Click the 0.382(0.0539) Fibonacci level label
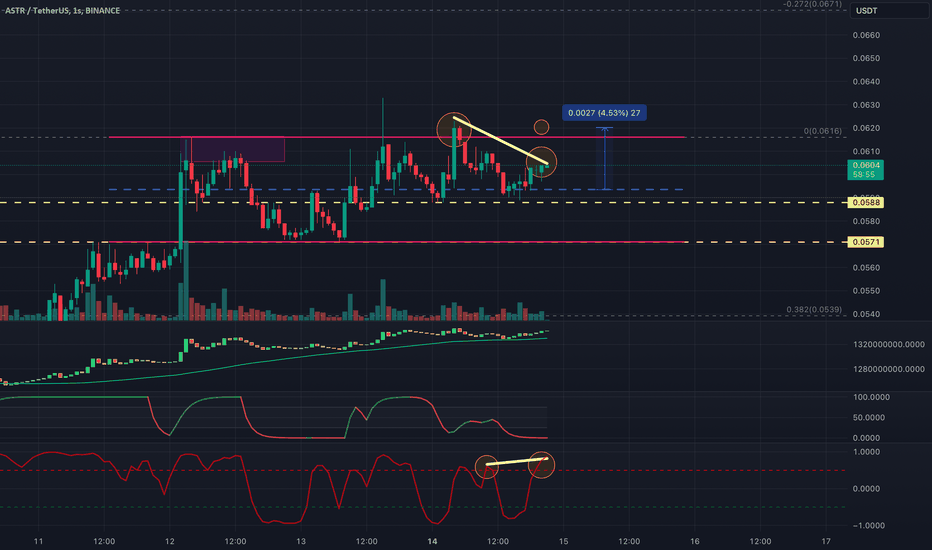This screenshot has height=550, width=932. (814, 309)
